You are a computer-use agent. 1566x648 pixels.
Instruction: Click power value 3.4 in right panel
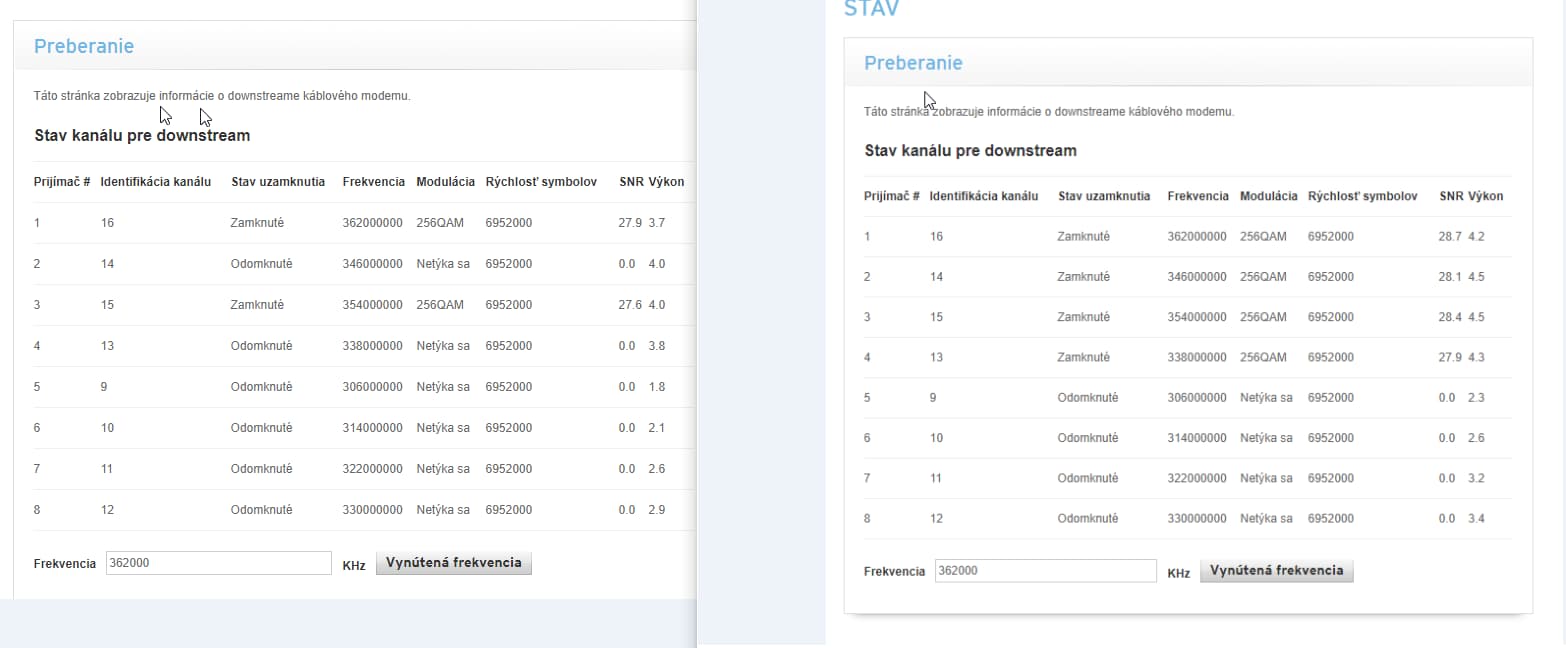pyautogui.click(x=1476, y=519)
